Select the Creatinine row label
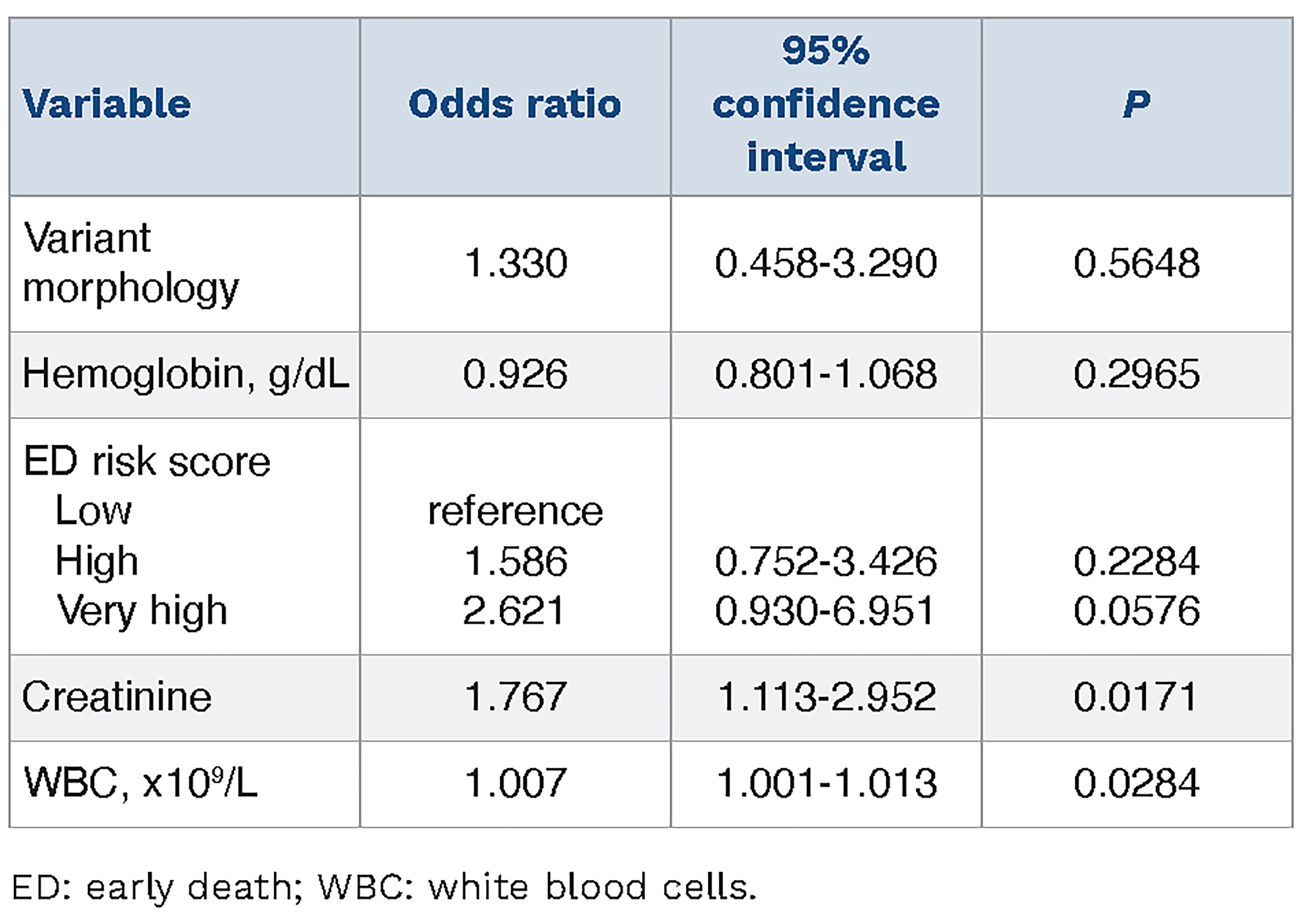Image resolution: width=1305 pixels, height=924 pixels. tap(117, 697)
